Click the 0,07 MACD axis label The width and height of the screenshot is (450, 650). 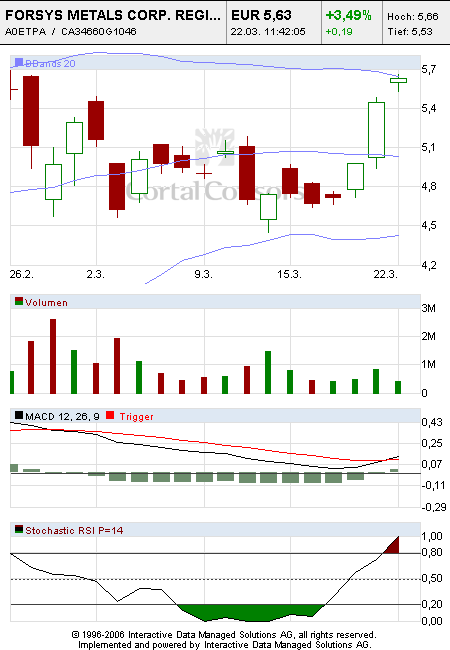432,464
